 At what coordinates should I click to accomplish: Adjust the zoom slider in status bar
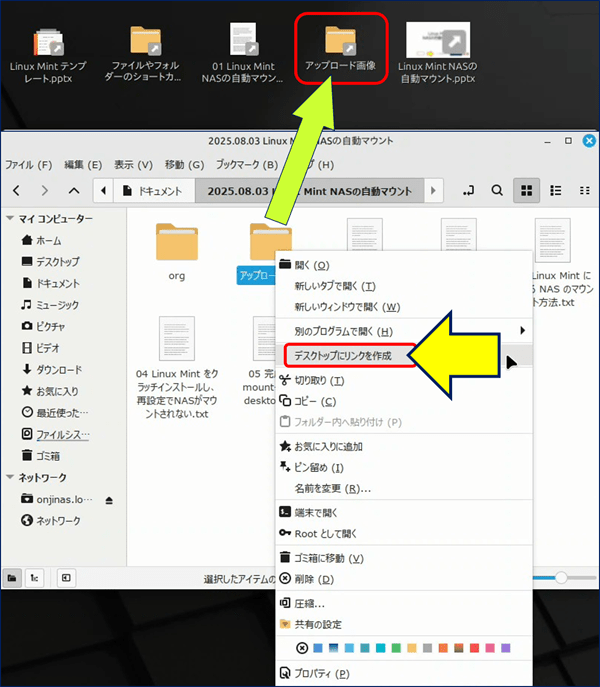coord(561,577)
